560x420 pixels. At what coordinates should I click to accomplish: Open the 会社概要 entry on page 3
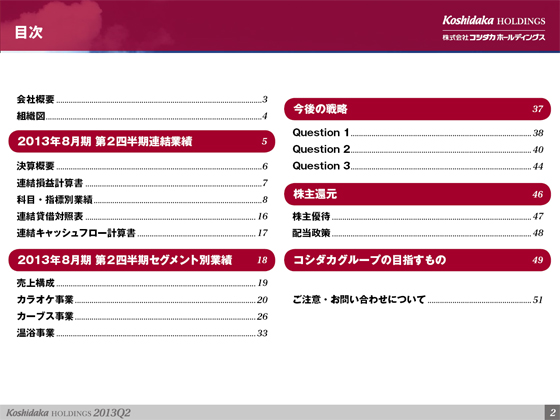142,99
